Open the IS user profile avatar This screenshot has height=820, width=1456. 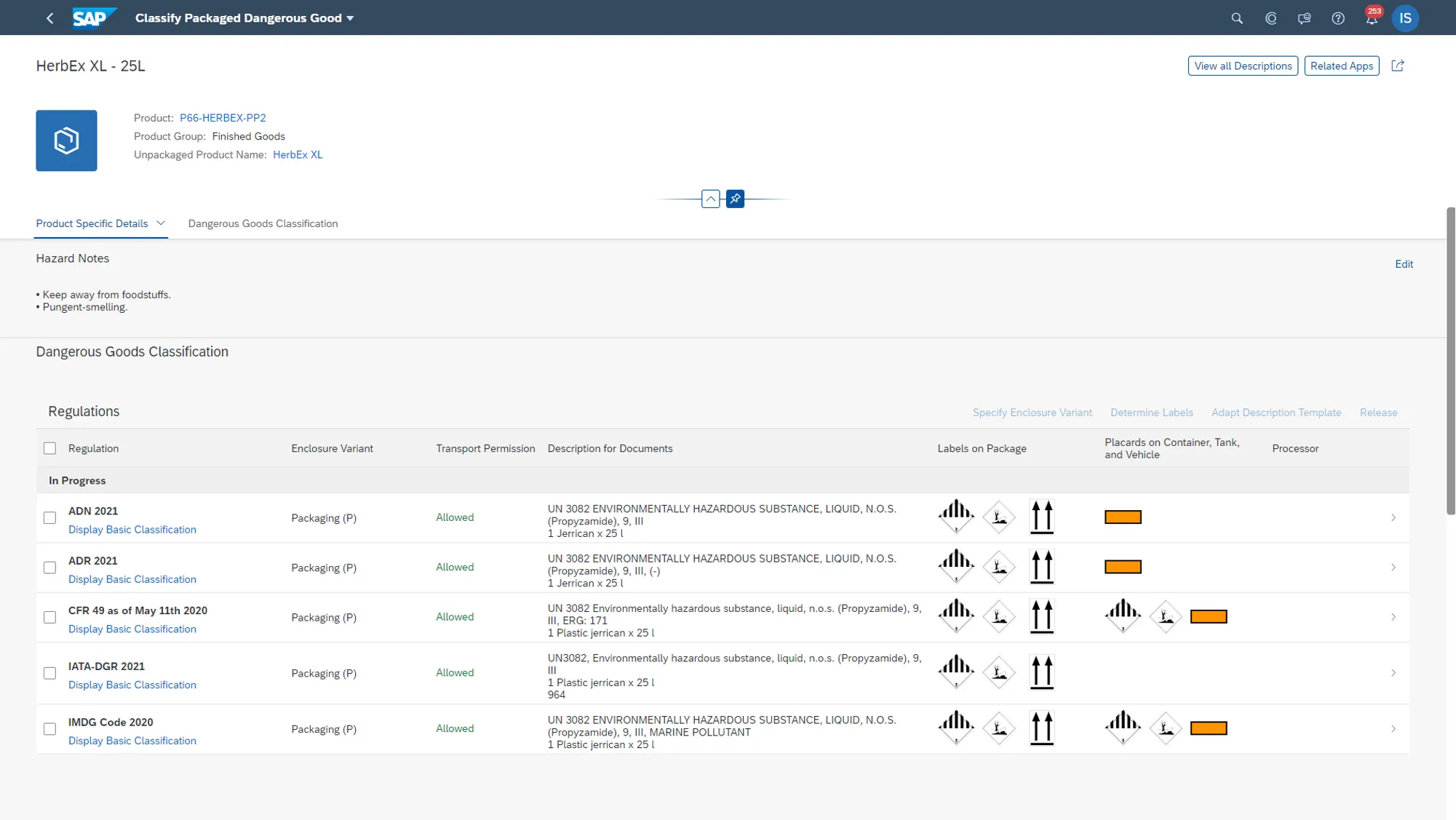(x=1404, y=18)
